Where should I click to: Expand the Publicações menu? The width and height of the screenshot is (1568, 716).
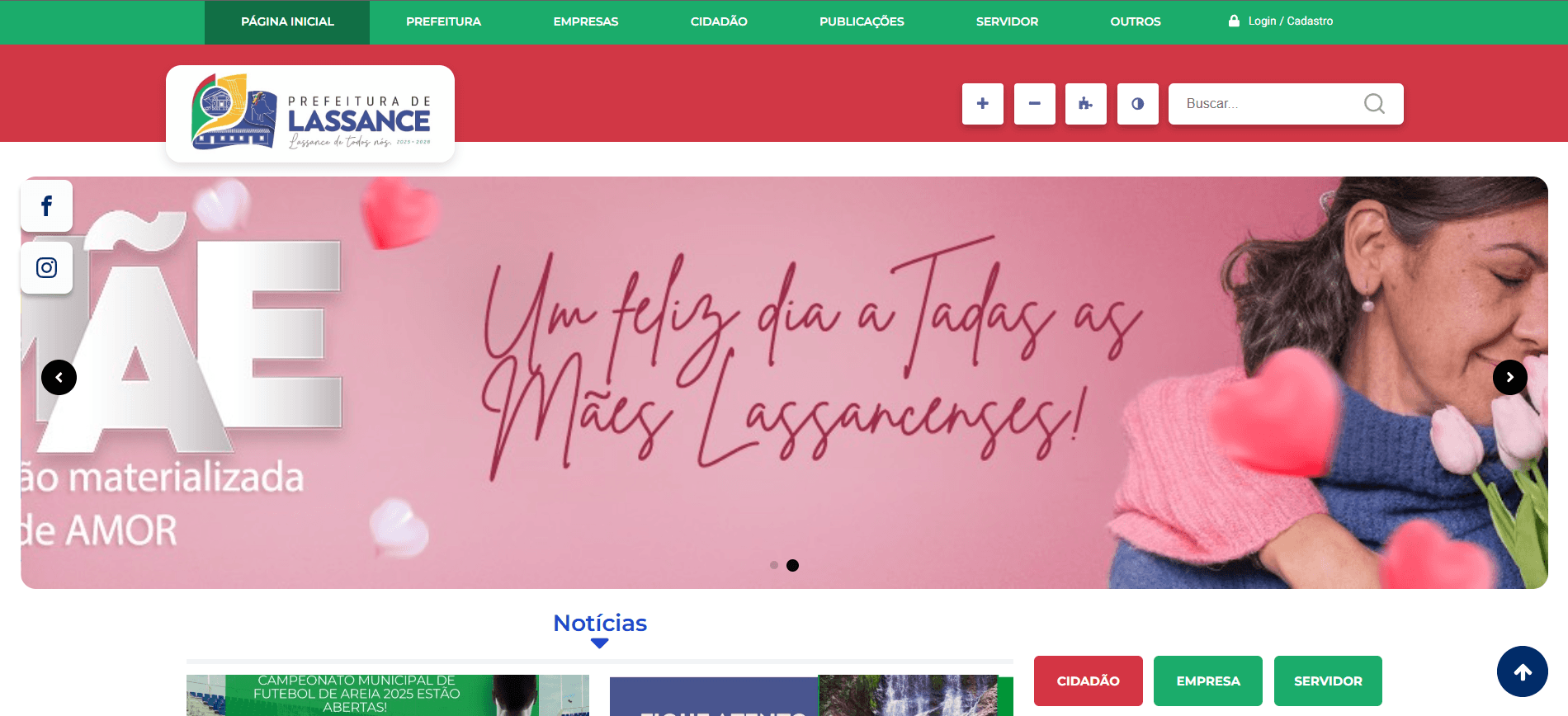862,21
